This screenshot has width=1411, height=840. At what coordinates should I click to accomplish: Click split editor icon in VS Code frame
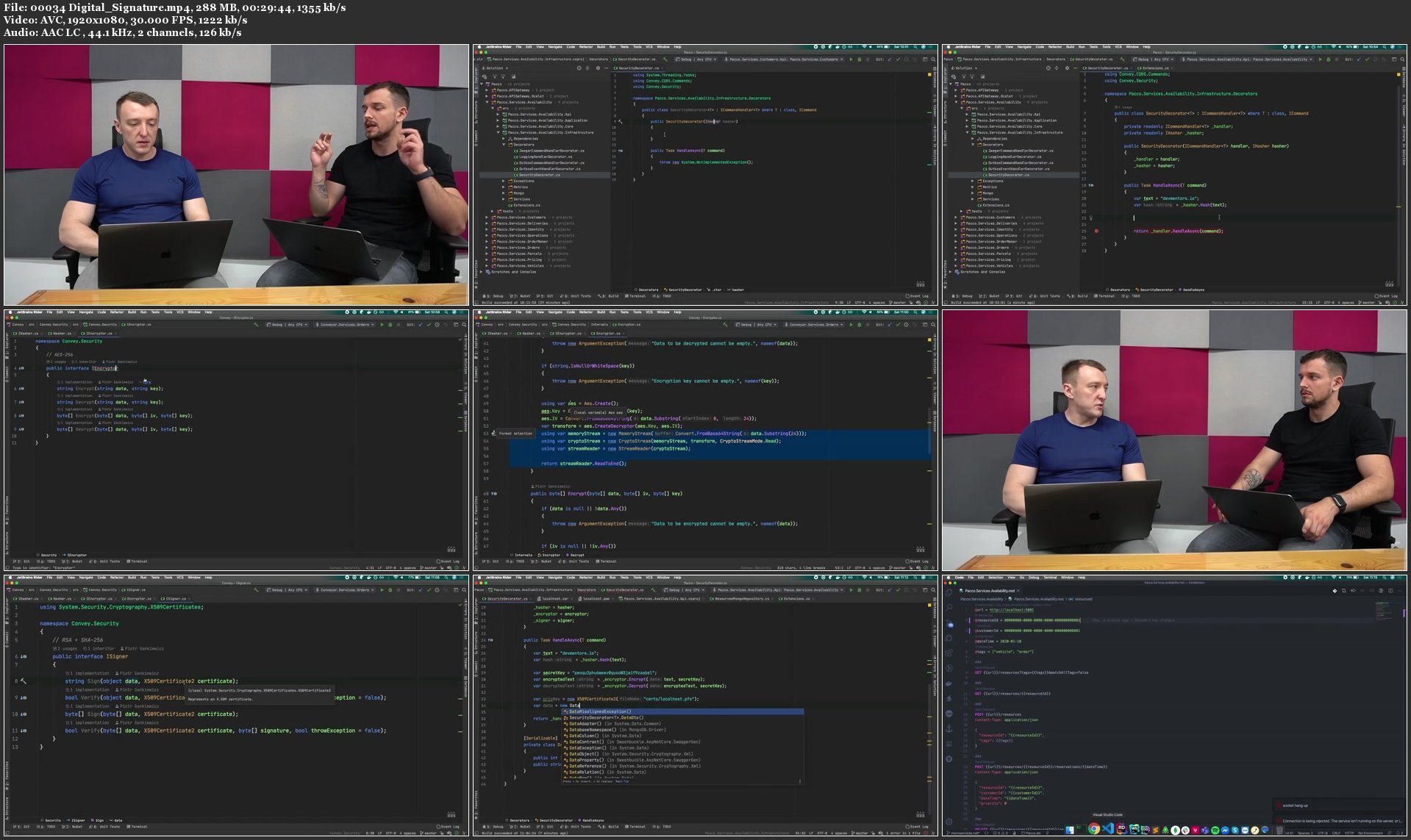click(x=1390, y=591)
